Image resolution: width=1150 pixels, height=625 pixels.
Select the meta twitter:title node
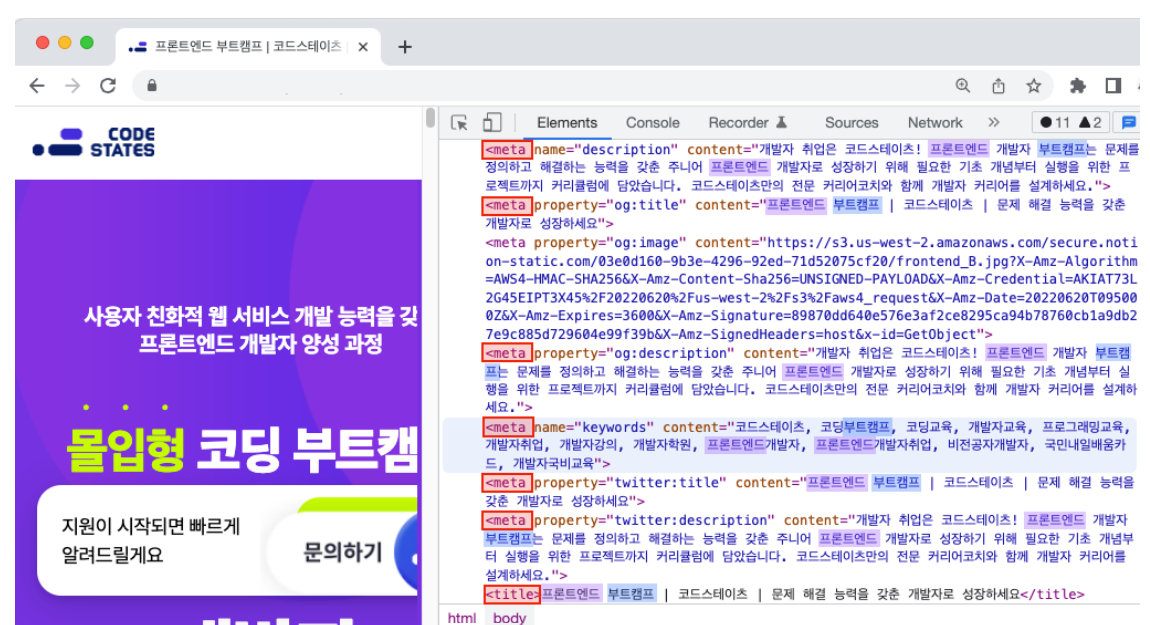click(x=809, y=491)
